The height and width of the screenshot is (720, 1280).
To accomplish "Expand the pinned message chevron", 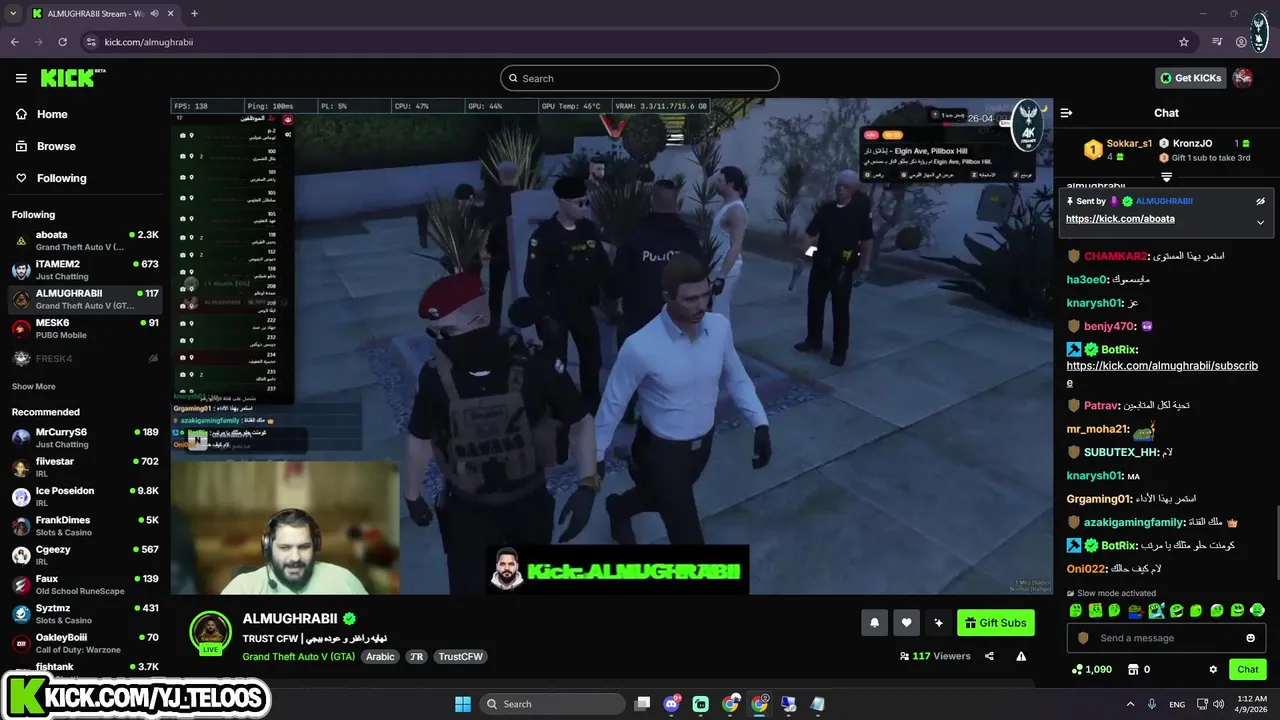I will click(x=1260, y=222).
